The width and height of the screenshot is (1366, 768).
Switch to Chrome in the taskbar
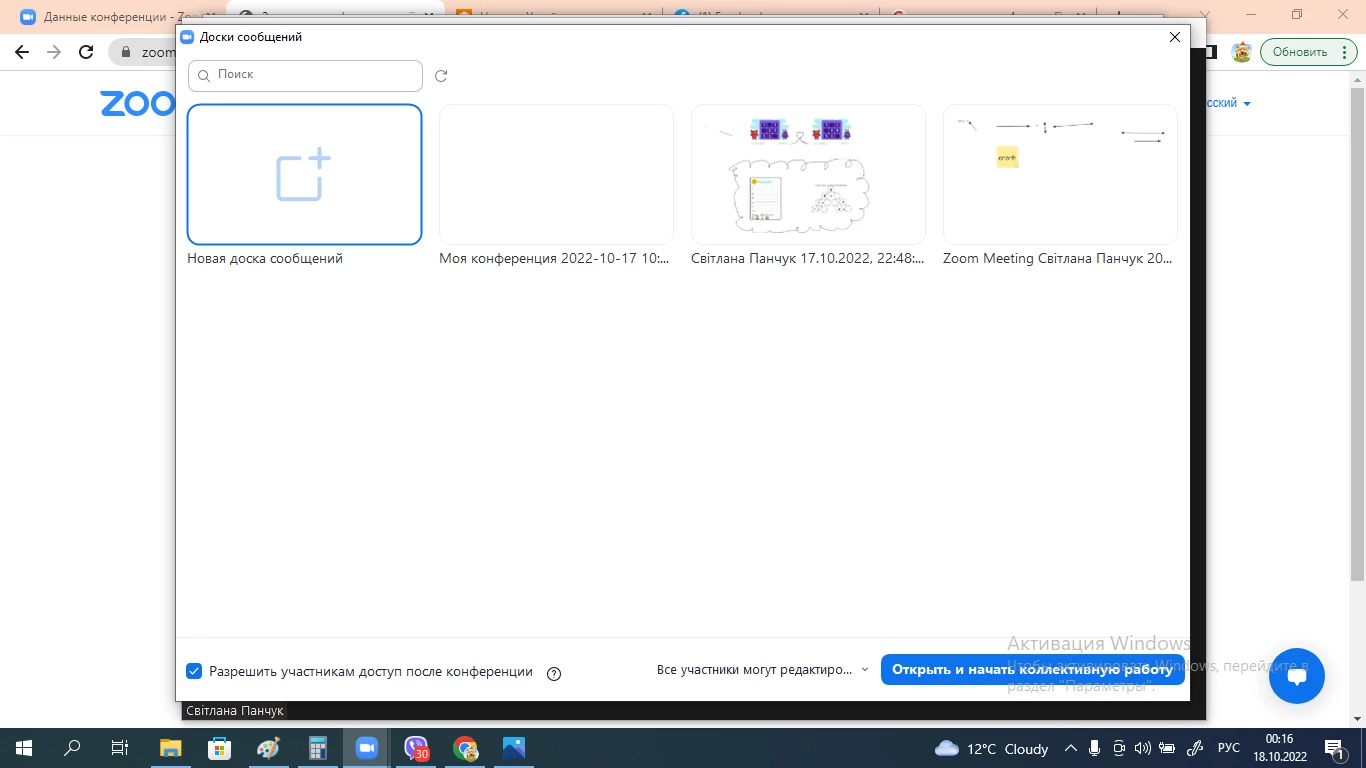(x=464, y=748)
